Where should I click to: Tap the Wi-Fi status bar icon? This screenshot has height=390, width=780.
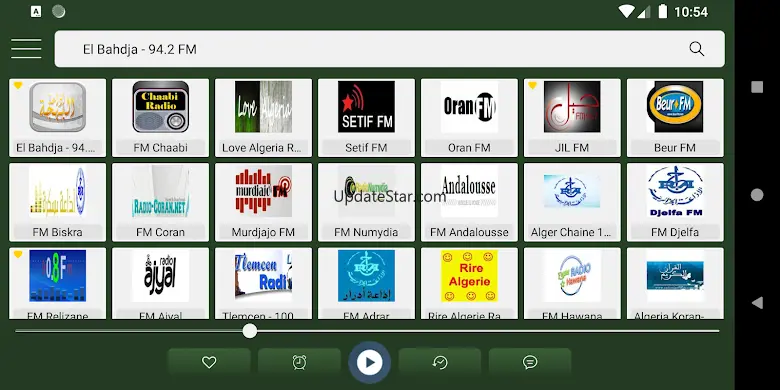628,11
